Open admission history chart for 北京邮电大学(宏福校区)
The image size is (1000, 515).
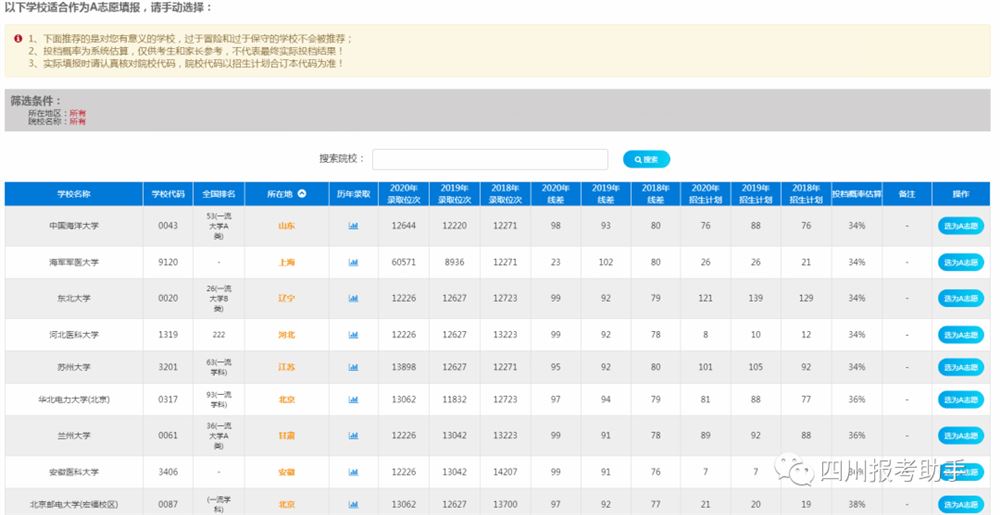coord(353,505)
